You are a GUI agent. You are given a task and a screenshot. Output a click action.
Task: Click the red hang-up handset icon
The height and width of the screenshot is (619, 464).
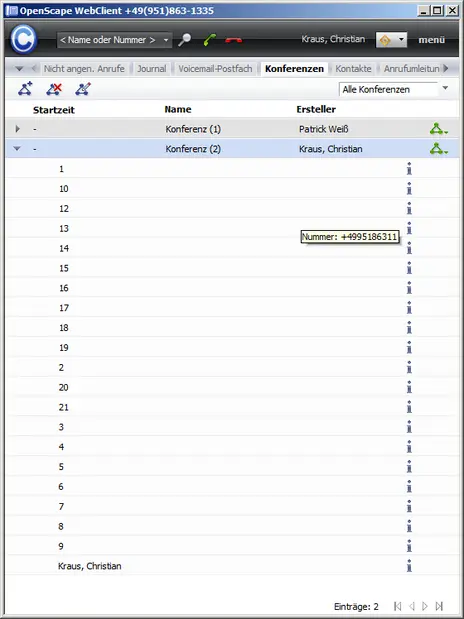(233, 40)
